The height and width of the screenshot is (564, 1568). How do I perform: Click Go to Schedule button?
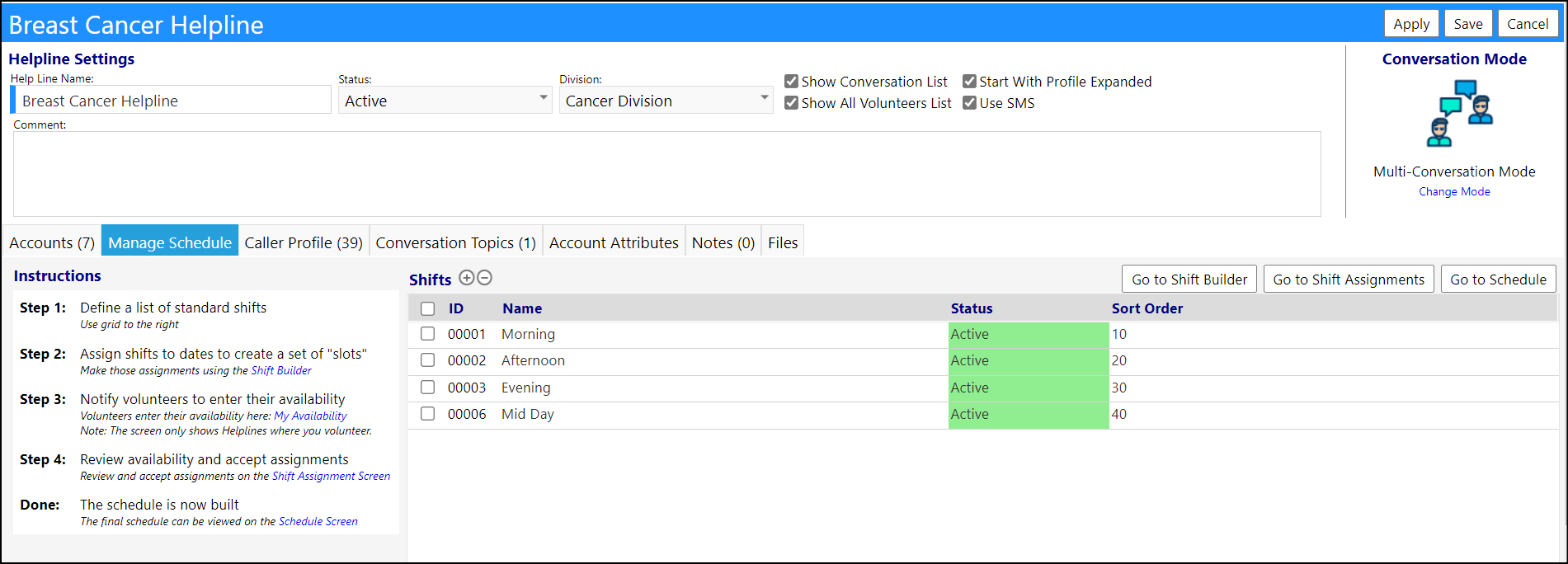1498,280
